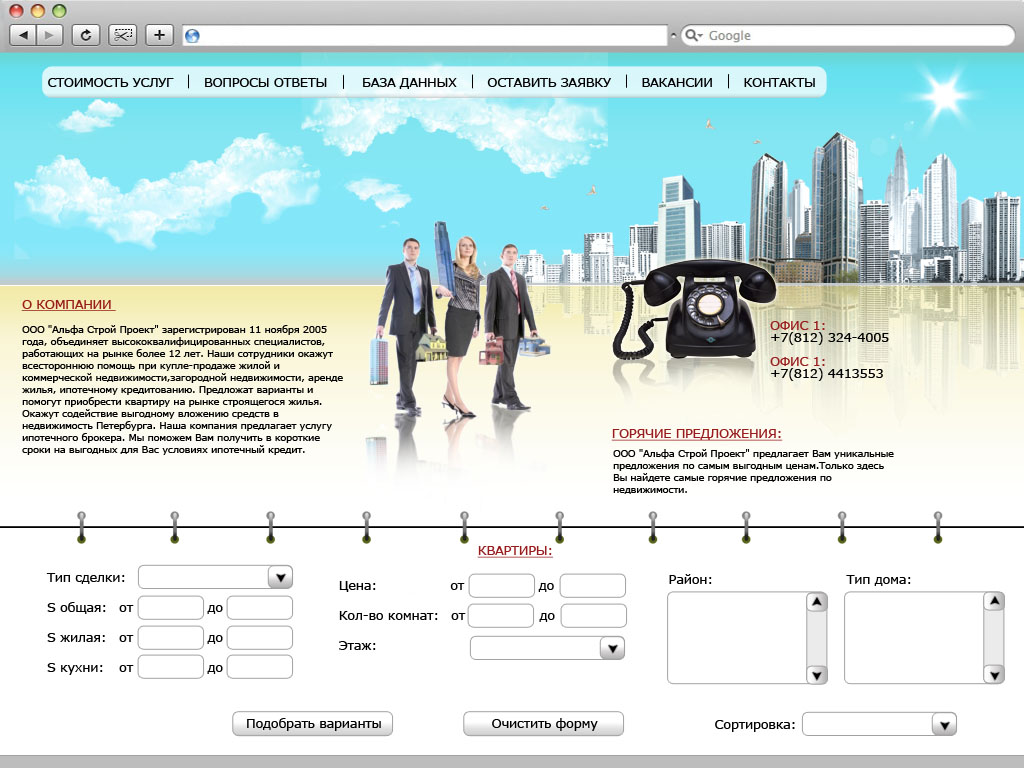Open ВАКАНСИИ menu item
1024x768 pixels.
point(677,82)
